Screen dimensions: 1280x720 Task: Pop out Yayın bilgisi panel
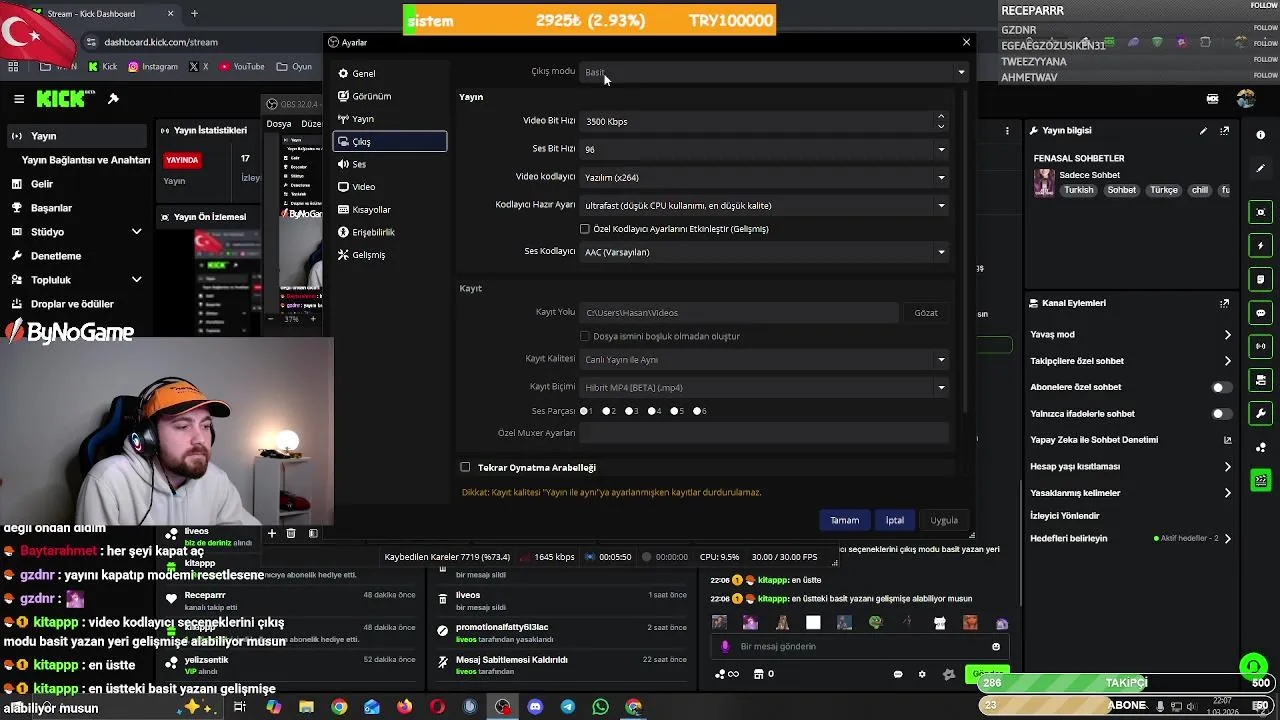pos(1224,131)
